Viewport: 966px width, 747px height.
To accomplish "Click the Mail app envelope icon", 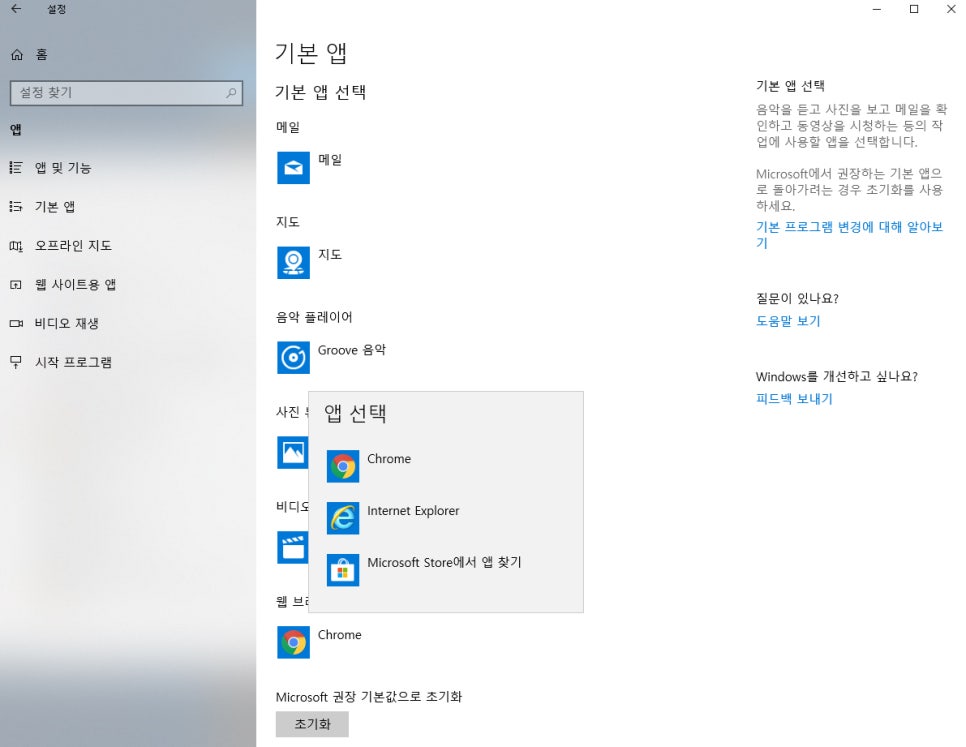I will pyautogui.click(x=293, y=168).
